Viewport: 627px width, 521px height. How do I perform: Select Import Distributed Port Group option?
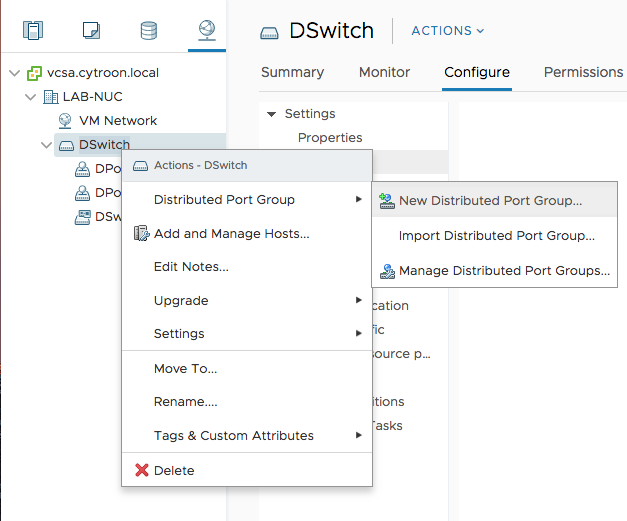[x=494, y=236]
